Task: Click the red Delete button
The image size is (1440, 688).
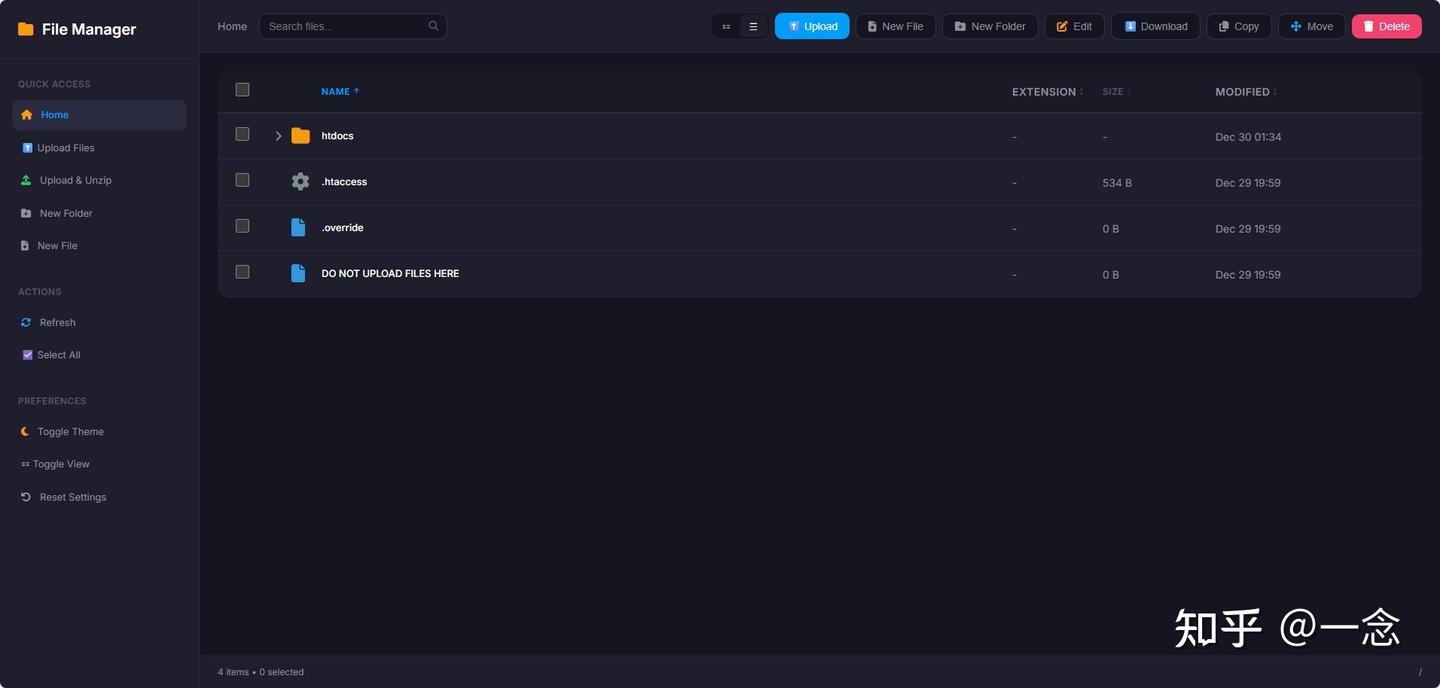Action: pos(1386,27)
